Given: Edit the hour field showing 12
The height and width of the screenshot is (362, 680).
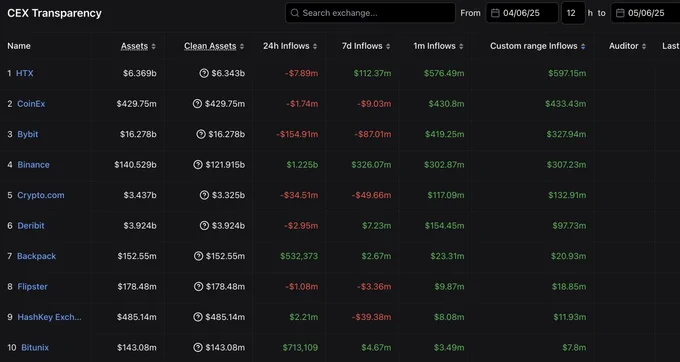Looking at the screenshot, I should click(x=573, y=13).
